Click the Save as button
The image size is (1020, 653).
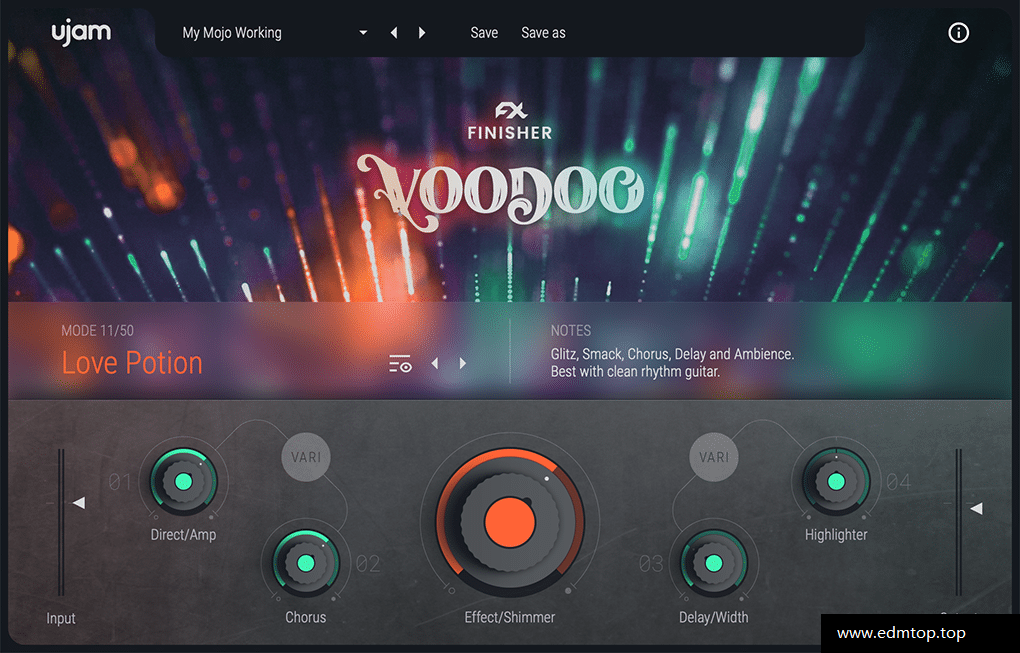[543, 32]
